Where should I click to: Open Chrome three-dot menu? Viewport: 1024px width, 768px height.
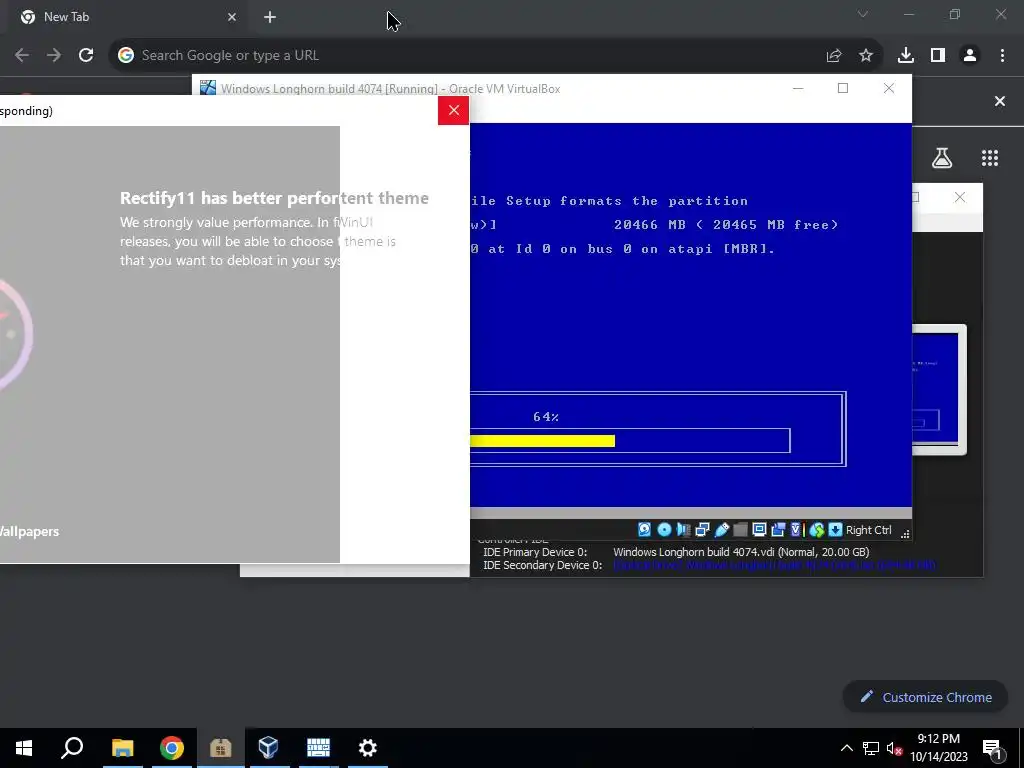coord(1002,56)
